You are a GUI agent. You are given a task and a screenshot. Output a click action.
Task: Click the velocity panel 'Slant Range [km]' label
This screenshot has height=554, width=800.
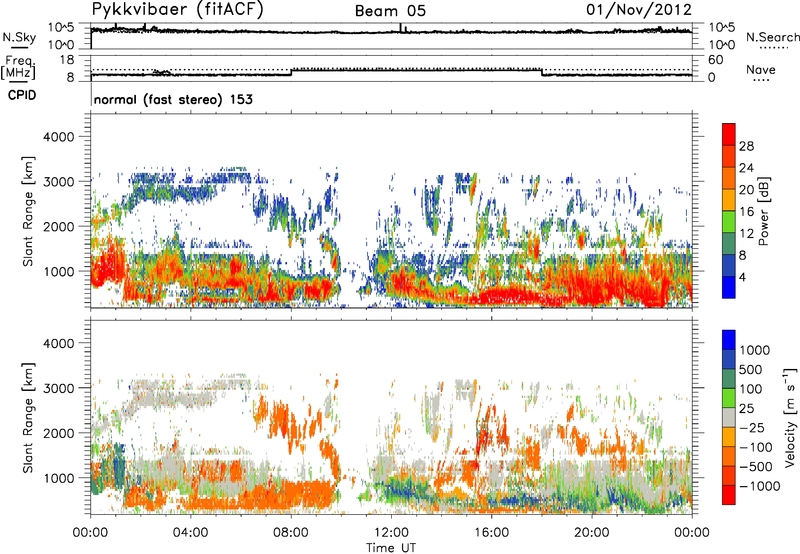pyautogui.click(x=28, y=417)
